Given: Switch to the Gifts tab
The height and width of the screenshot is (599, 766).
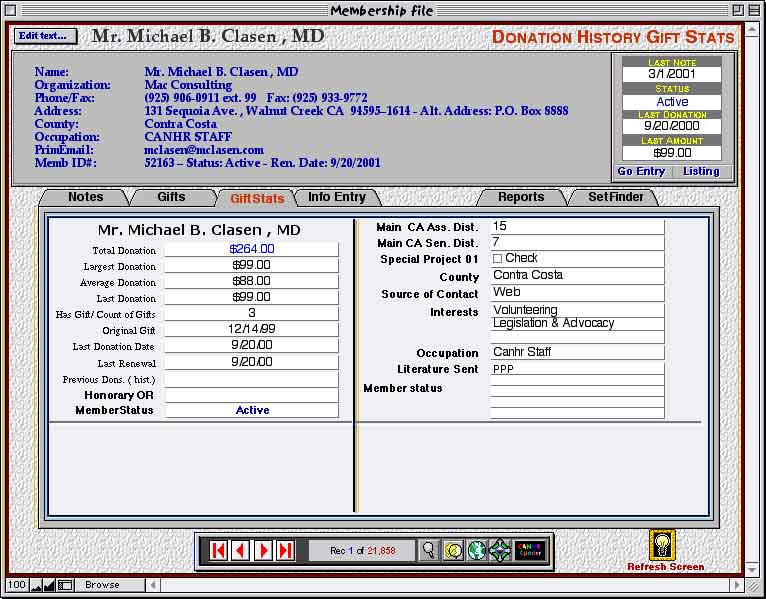Looking at the screenshot, I should pyautogui.click(x=171, y=197).
